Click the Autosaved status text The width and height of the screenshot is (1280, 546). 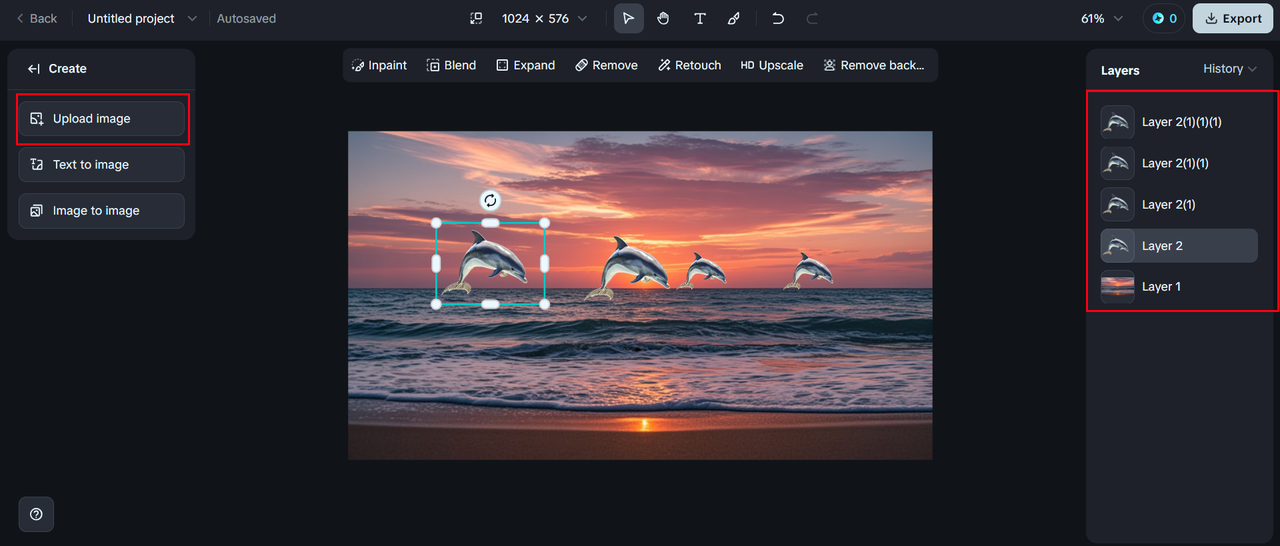[x=246, y=18]
